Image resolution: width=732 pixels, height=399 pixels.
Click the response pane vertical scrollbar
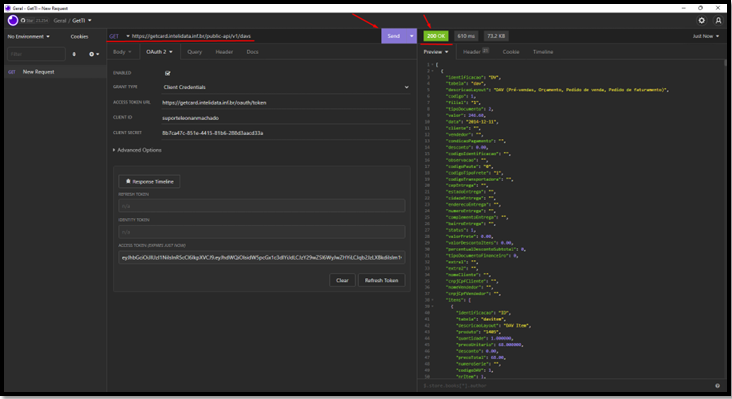click(x=725, y=63)
